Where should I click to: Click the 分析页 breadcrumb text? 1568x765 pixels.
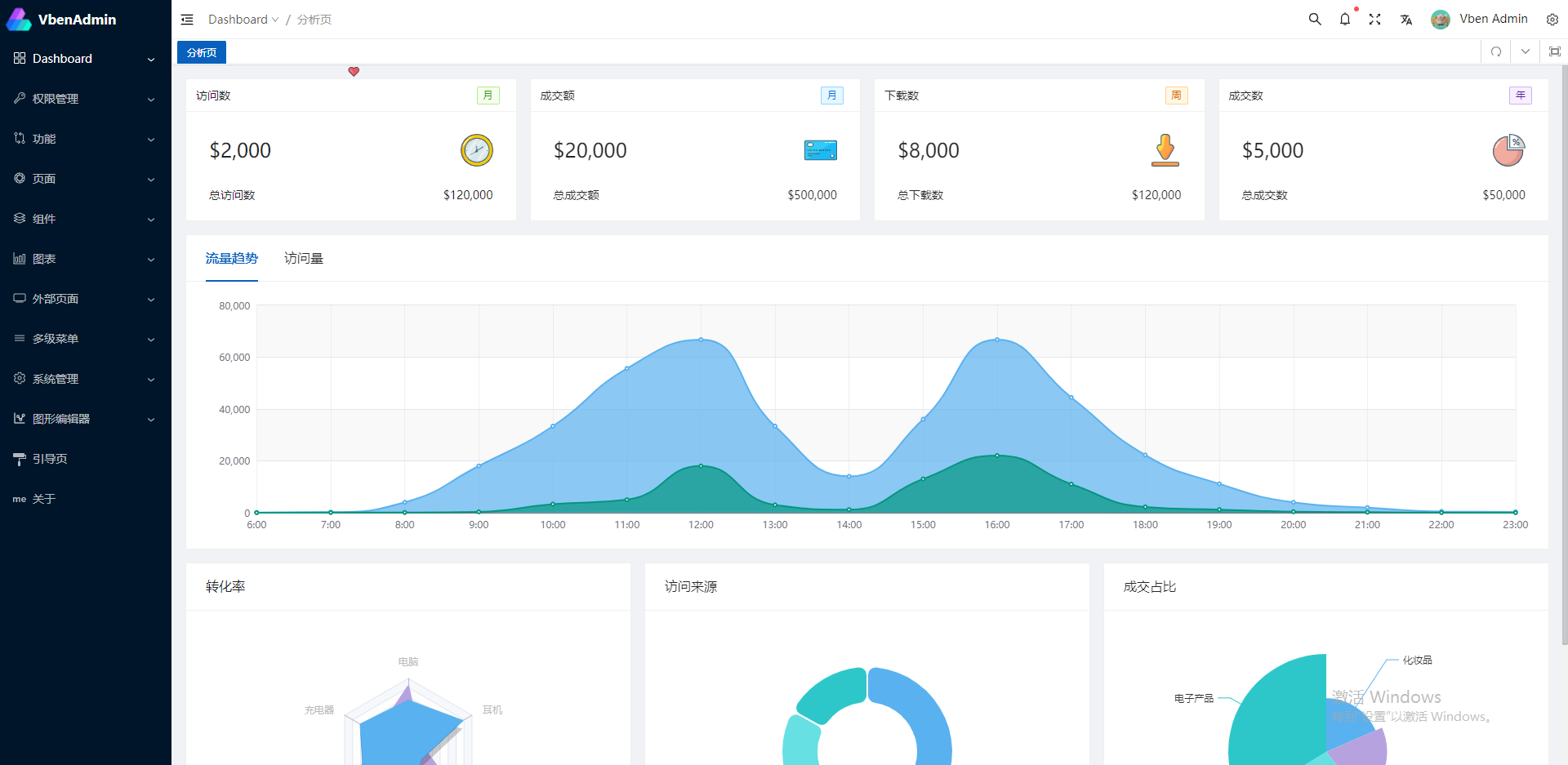pyautogui.click(x=314, y=20)
